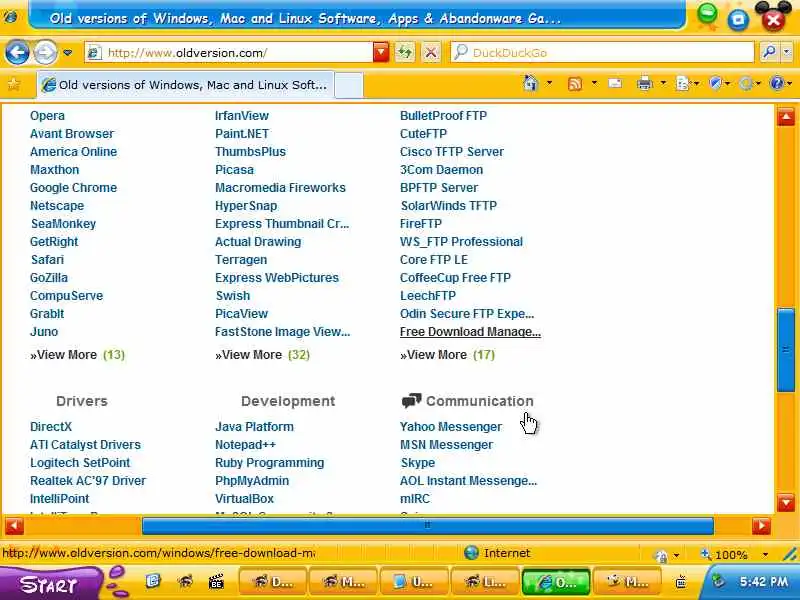Screen dimensions: 800x600
Task: Click the first quick launch icon
Action: (x=153, y=582)
